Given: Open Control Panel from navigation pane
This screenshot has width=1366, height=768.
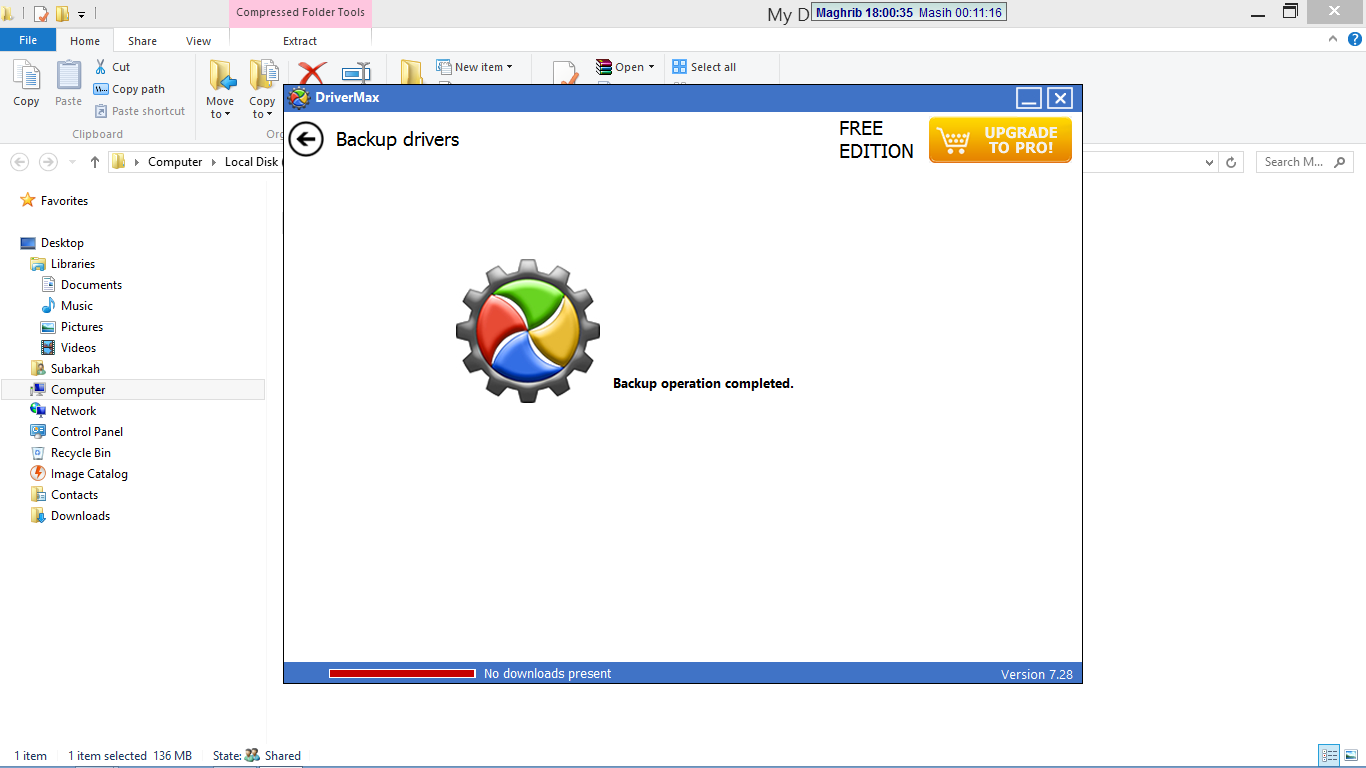Looking at the screenshot, I should (x=87, y=432).
